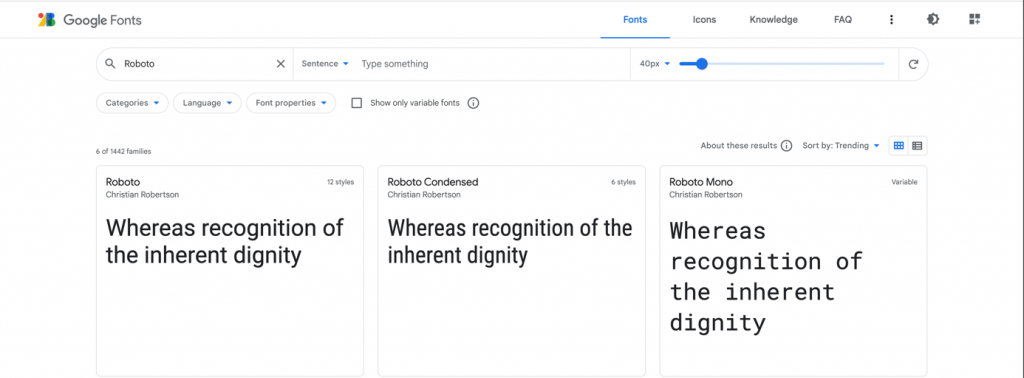Show variable fonts info icon

[473, 103]
